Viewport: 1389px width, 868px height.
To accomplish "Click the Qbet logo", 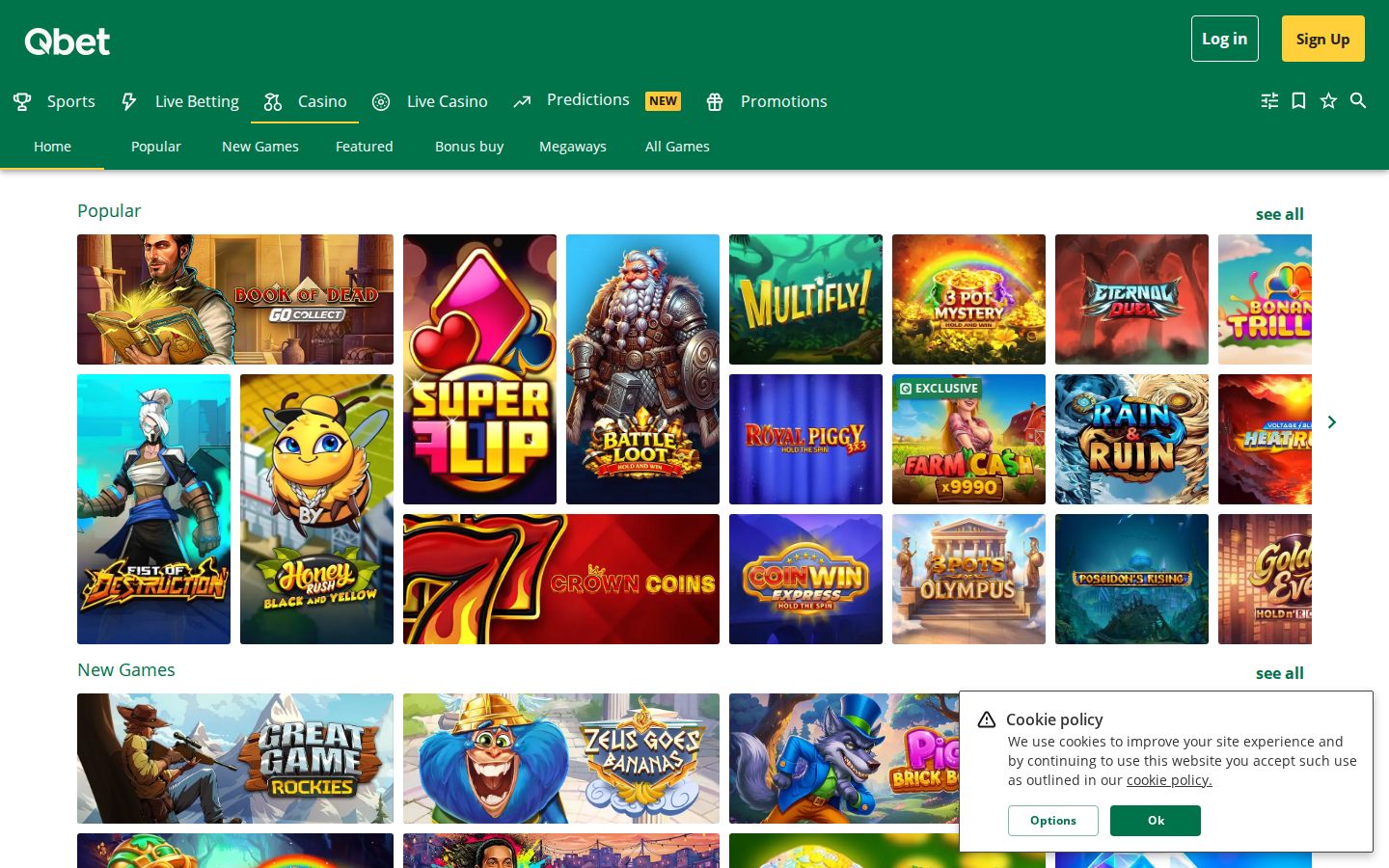I will click(x=68, y=41).
